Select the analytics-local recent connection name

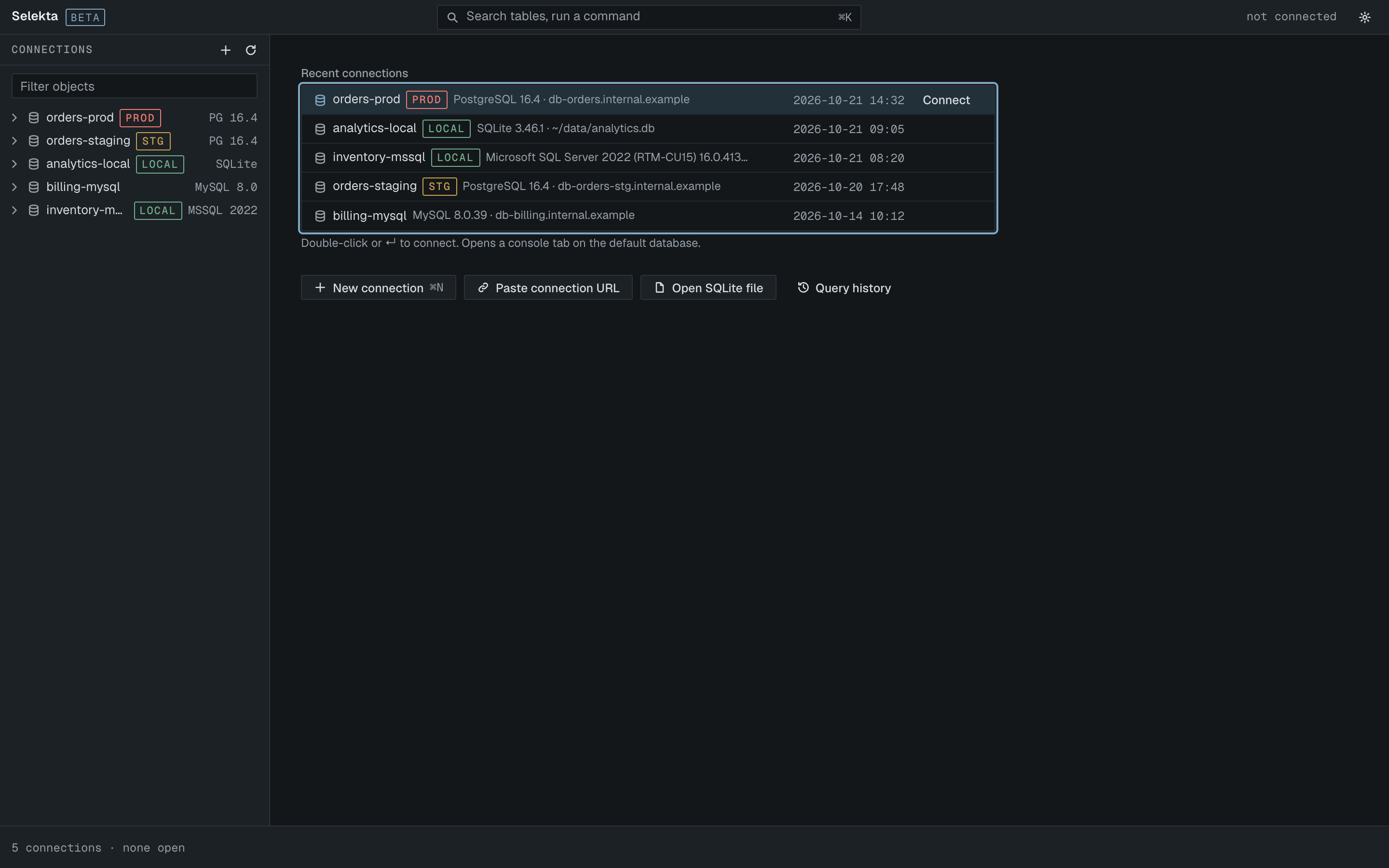pyautogui.click(x=374, y=129)
